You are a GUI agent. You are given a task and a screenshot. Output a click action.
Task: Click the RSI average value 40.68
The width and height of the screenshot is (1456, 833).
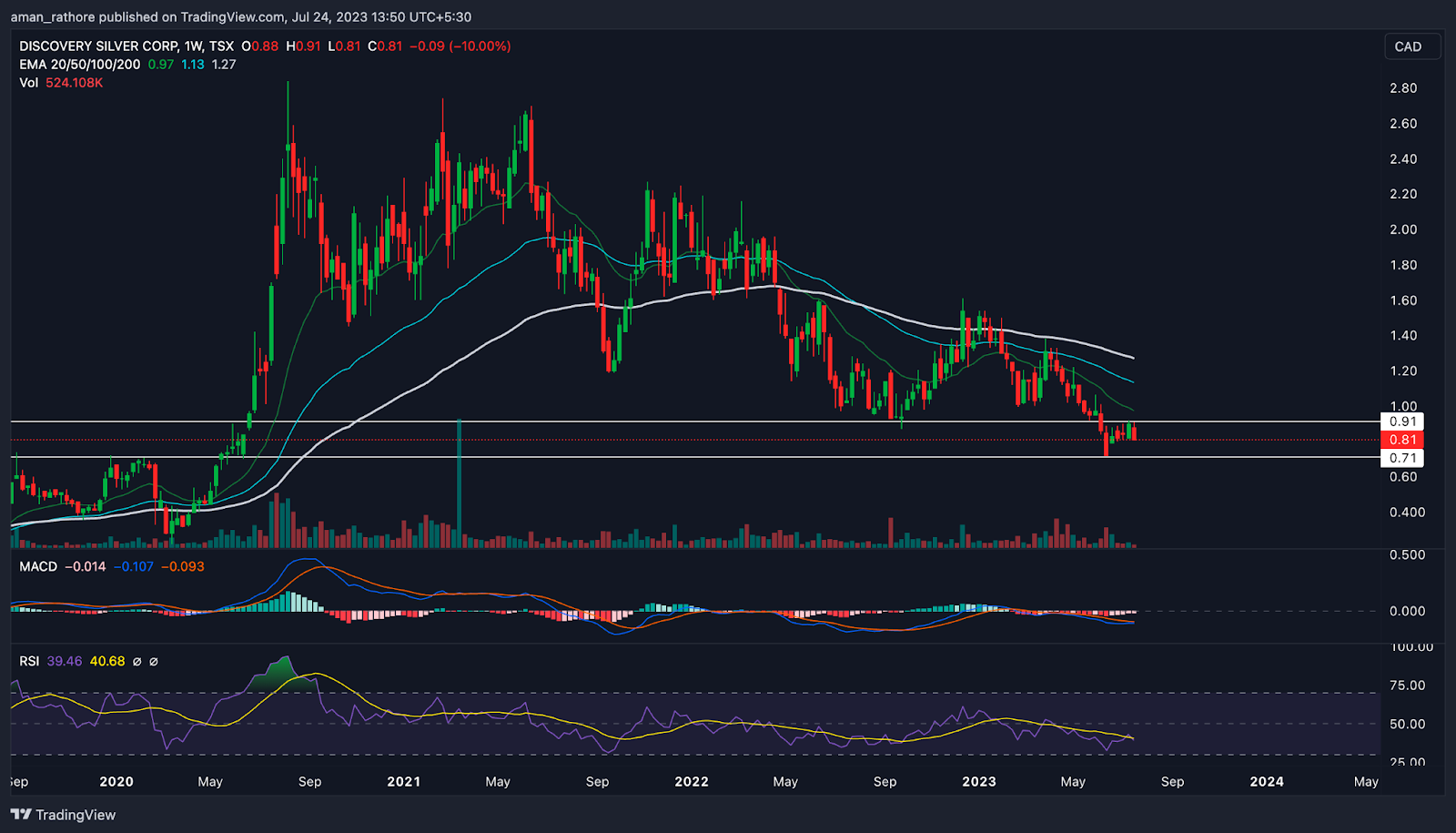107,661
